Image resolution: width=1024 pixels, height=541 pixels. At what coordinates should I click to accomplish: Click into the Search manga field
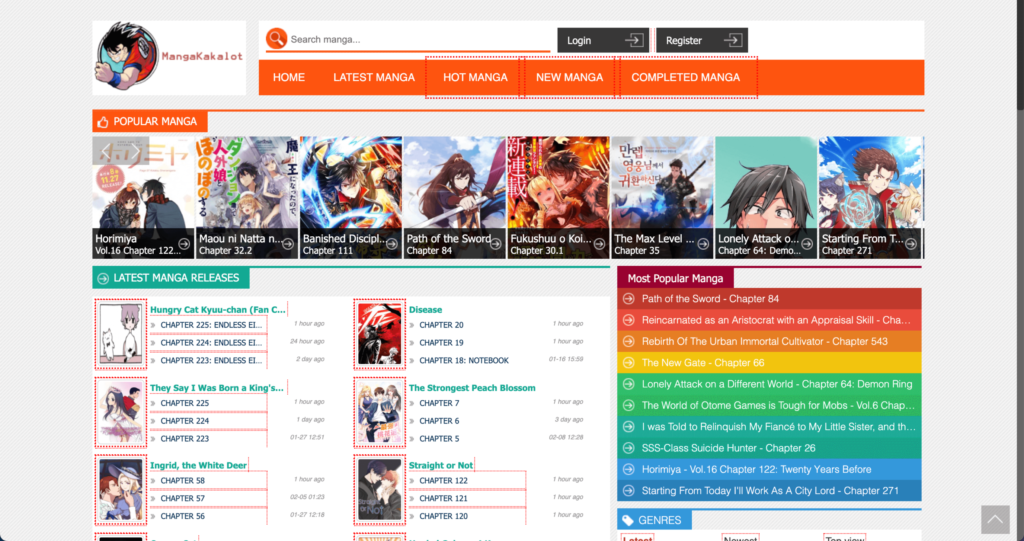click(x=415, y=40)
